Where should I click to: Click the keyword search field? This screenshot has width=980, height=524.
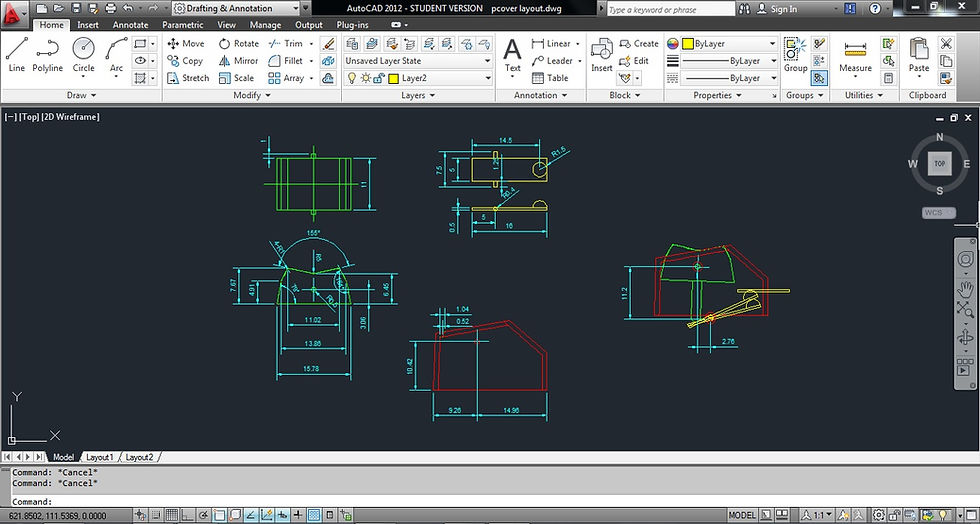[670, 9]
